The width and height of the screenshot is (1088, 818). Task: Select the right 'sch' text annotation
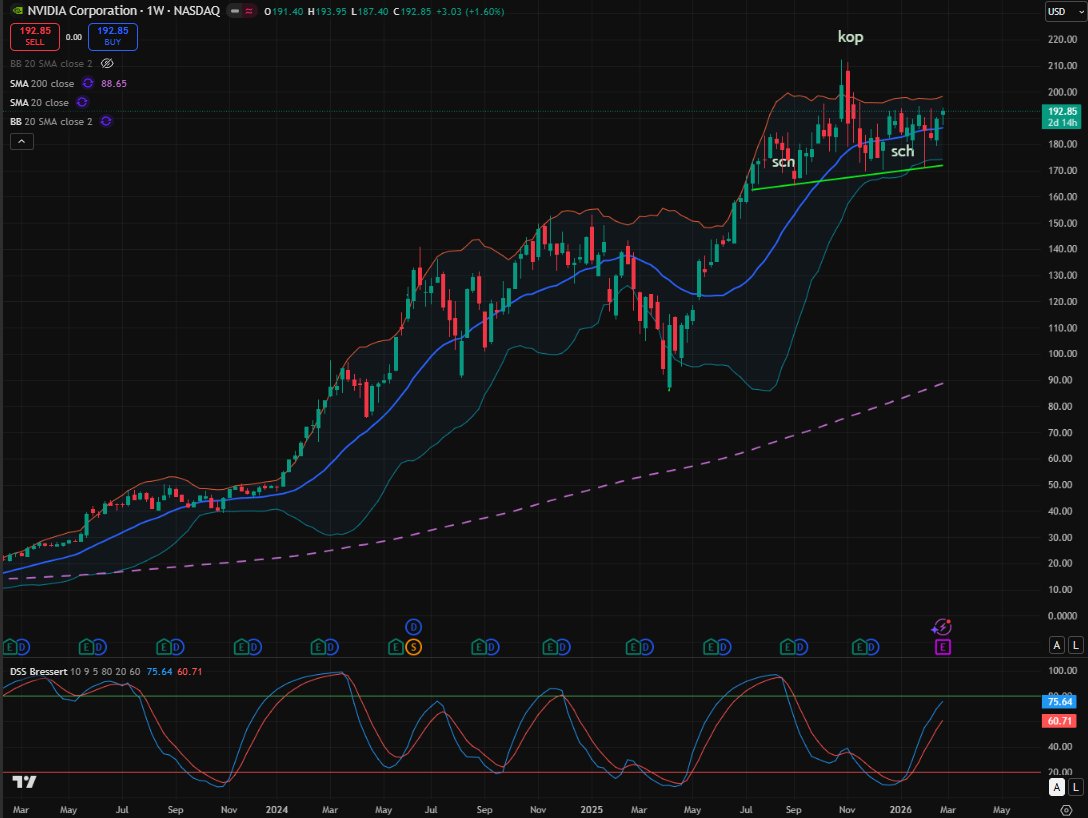pyautogui.click(x=902, y=151)
